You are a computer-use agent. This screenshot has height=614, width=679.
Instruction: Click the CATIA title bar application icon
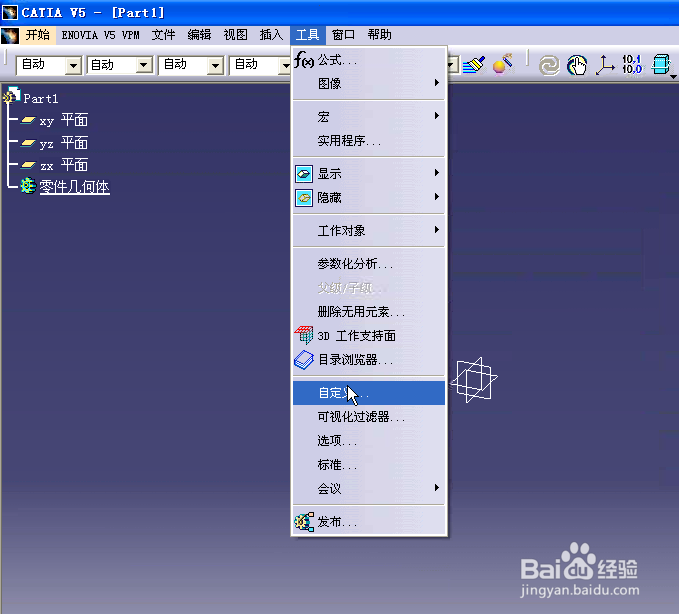click(x=10, y=13)
